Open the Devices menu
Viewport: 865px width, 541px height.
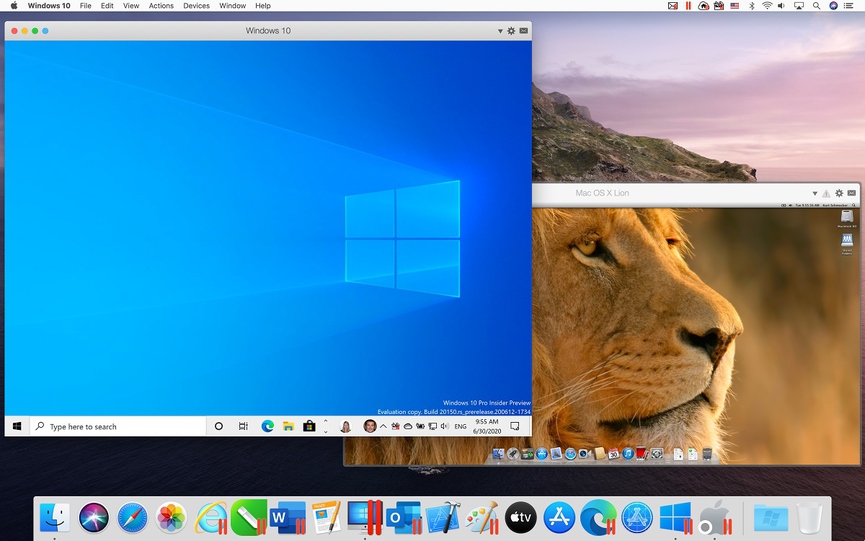point(196,6)
